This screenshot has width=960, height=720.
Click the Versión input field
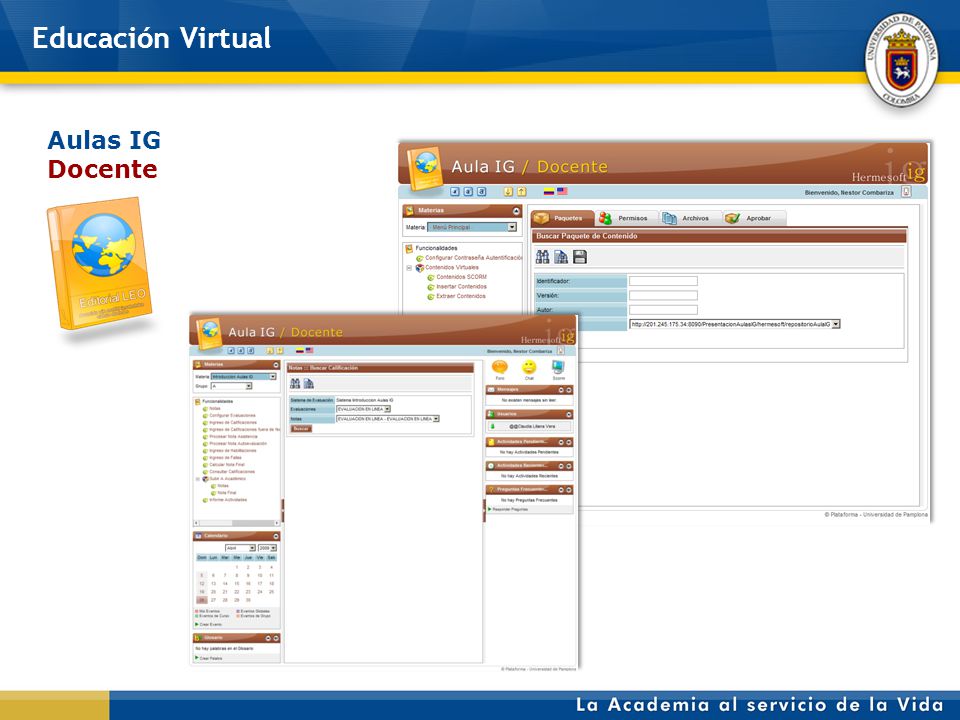[663, 296]
